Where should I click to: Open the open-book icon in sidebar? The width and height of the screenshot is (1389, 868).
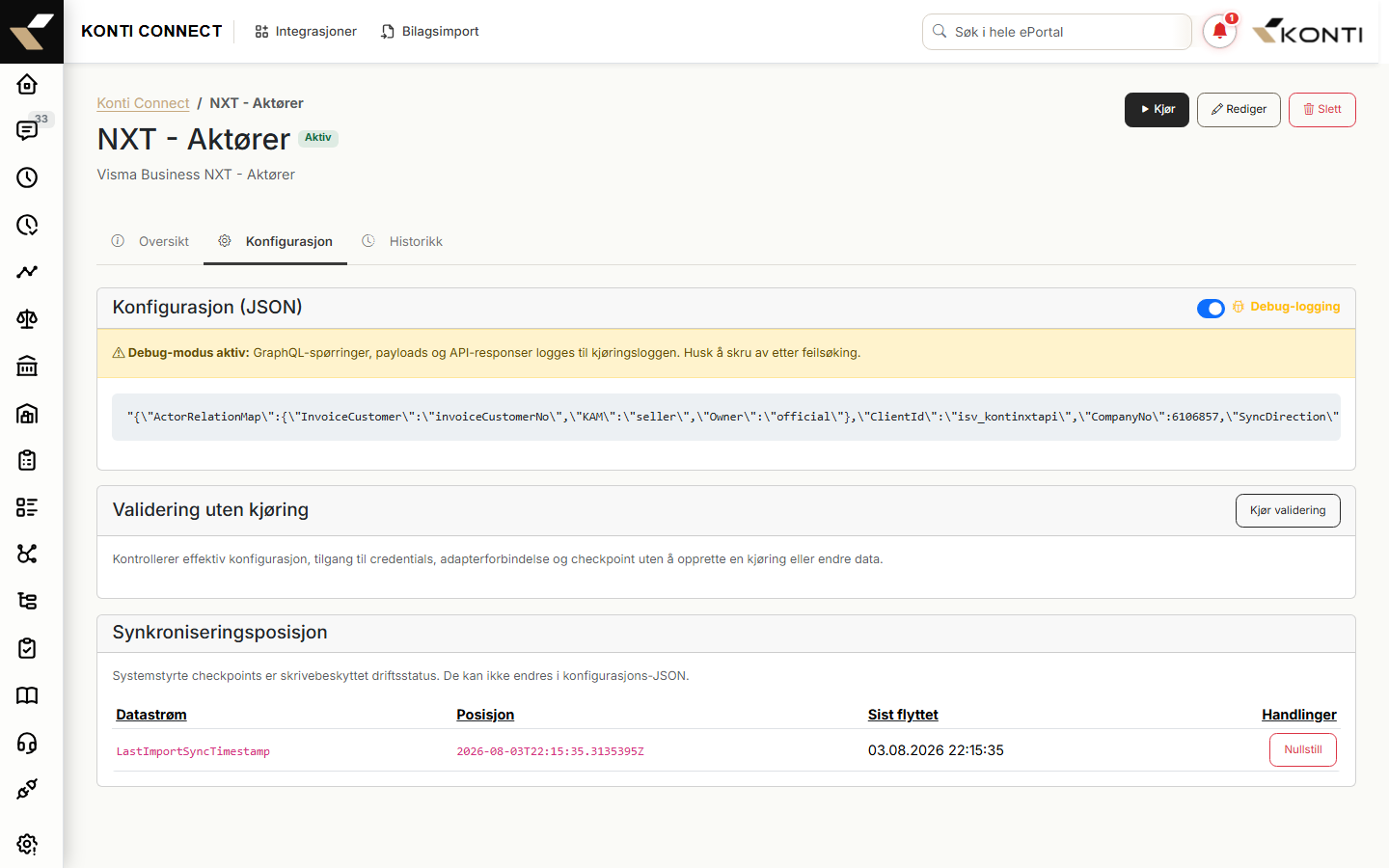27,695
